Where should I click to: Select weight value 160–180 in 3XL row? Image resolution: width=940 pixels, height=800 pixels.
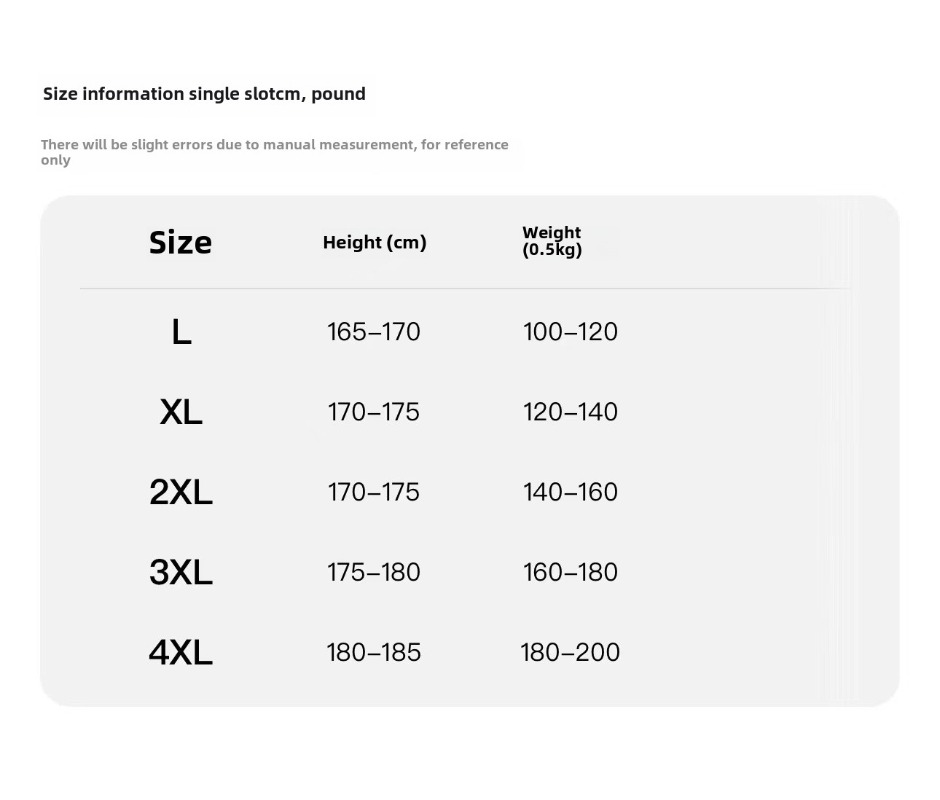pos(570,572)
